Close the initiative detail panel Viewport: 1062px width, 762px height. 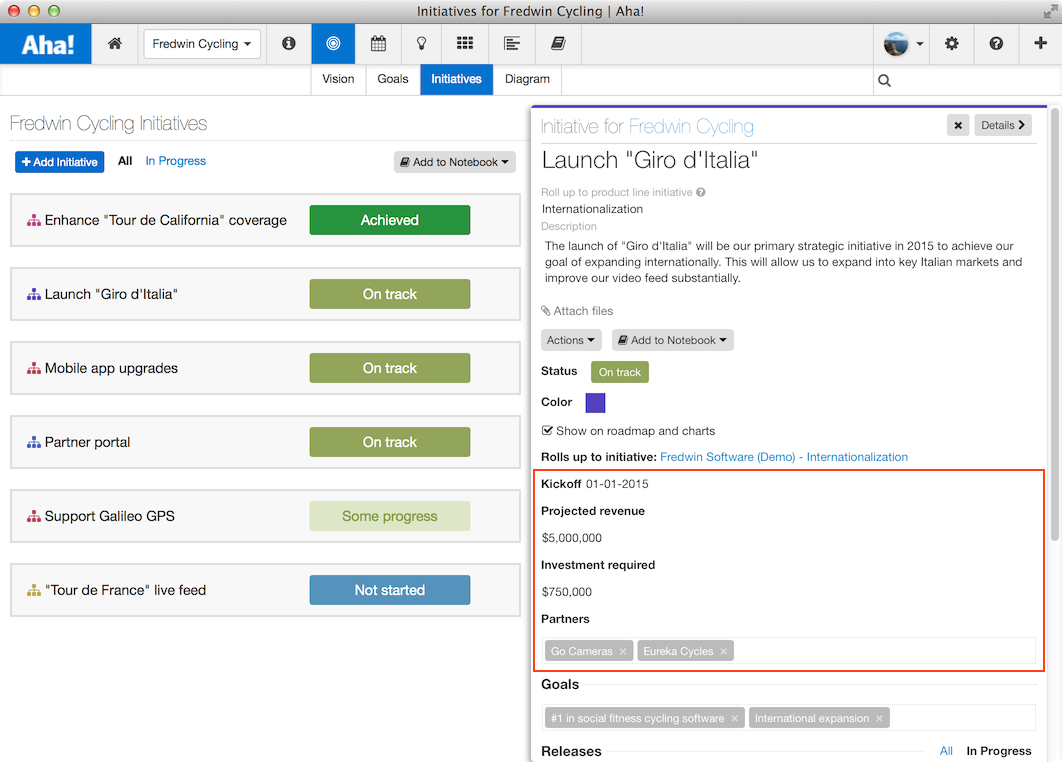958,125
